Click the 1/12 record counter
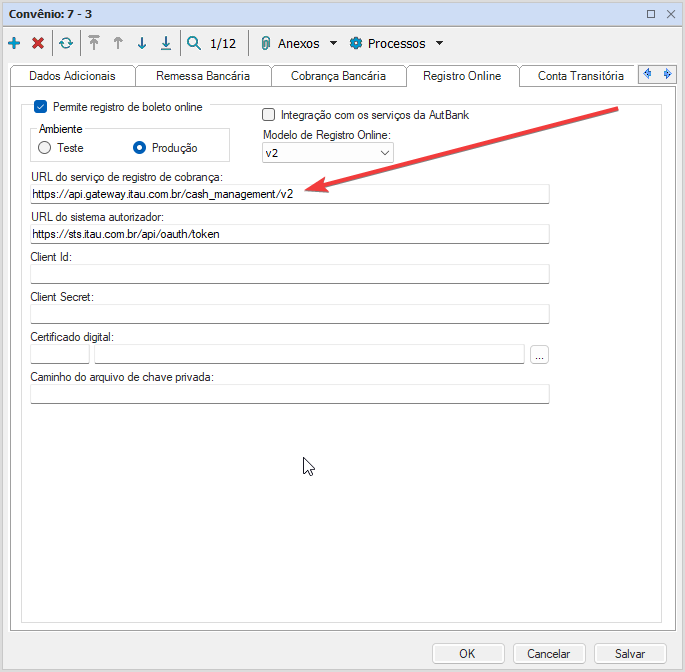This screenshot has height=672, width=685. pos(223,43)
